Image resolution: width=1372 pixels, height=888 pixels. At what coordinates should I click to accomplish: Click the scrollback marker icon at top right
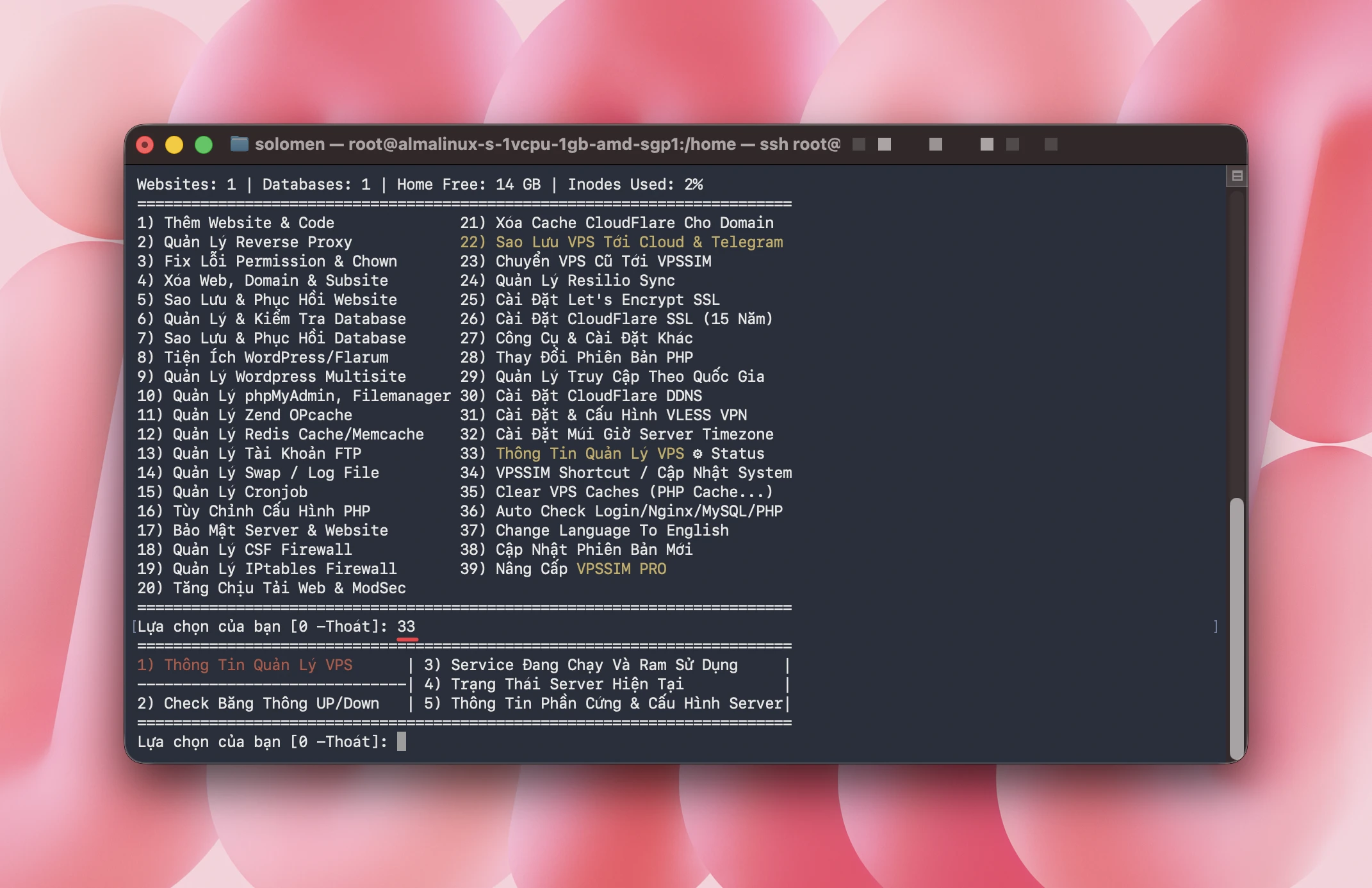point(1237,176)
